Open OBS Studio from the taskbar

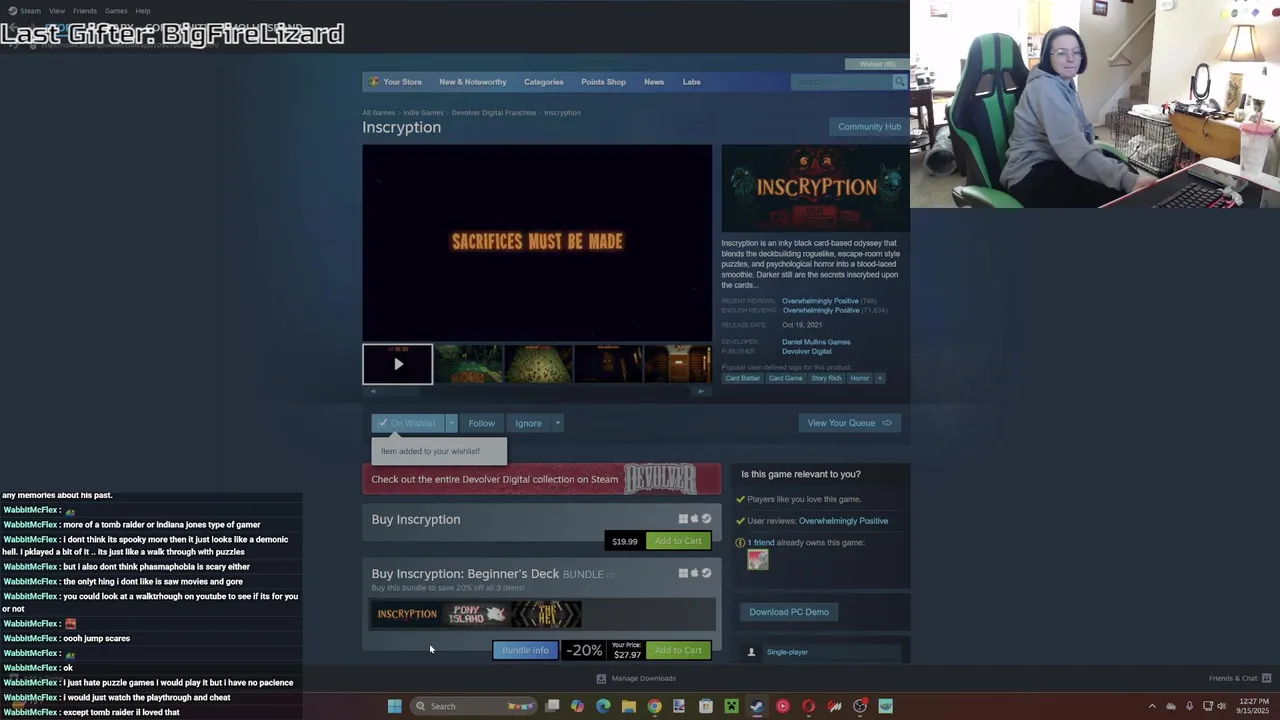click(x=860, y=706)
